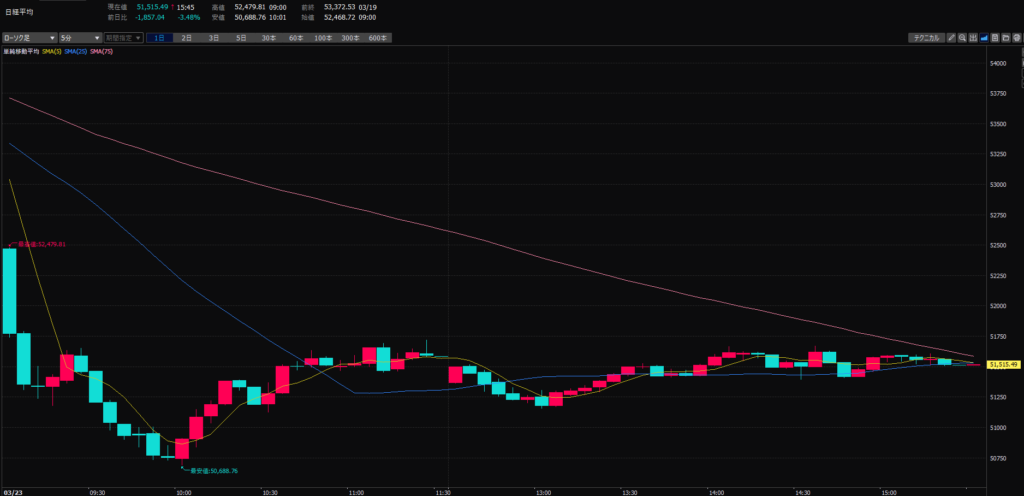1024x496 pixels.
Task: Click the save document icon in toolbar
Action: click(996, 38)
